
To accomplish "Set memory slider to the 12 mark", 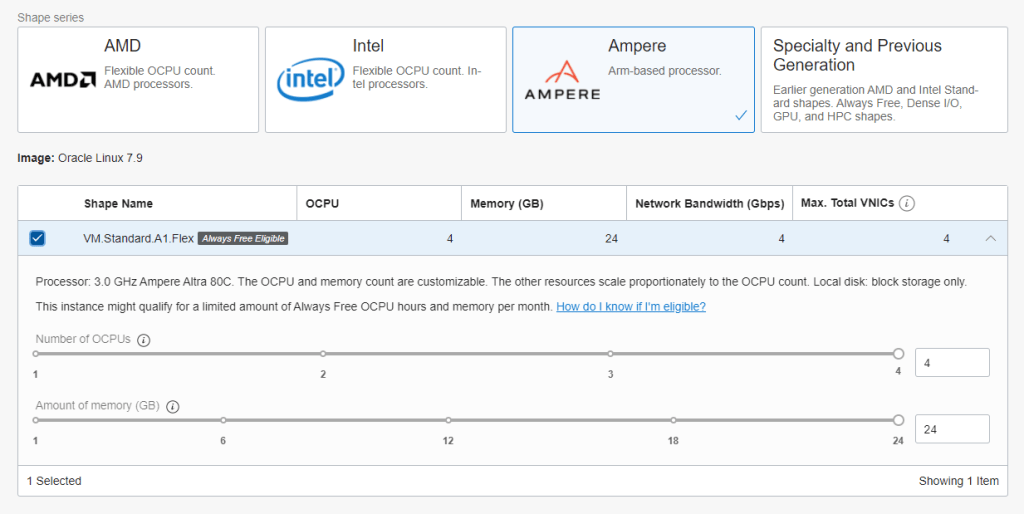I will (448, 420).
